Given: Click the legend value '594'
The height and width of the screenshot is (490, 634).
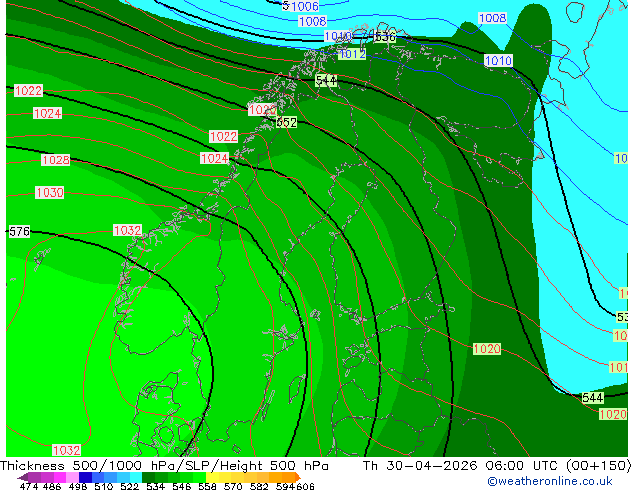Looking at the screenshot, I should [285, 486].
